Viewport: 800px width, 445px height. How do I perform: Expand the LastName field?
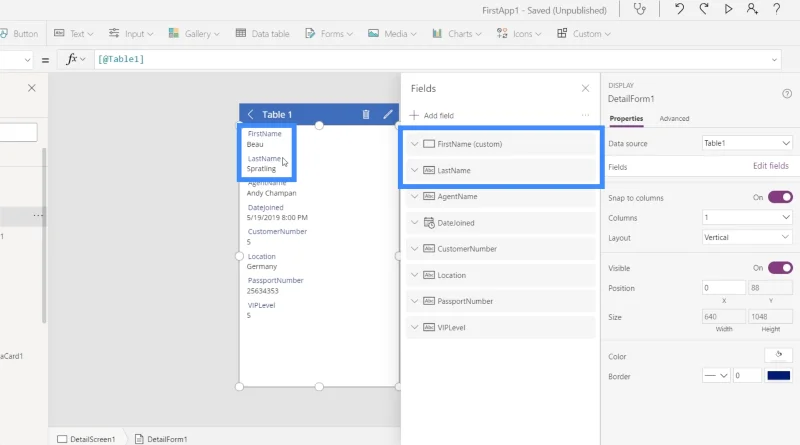(414, 170)
